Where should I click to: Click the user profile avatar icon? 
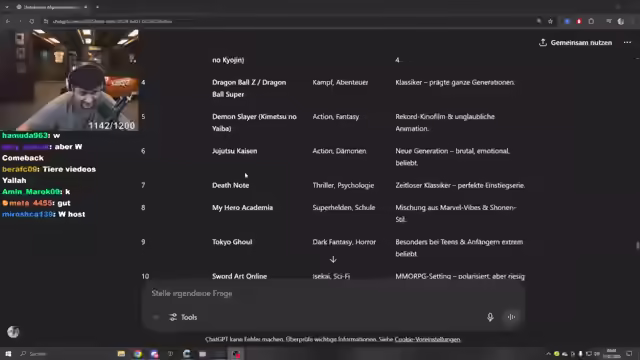13,332
